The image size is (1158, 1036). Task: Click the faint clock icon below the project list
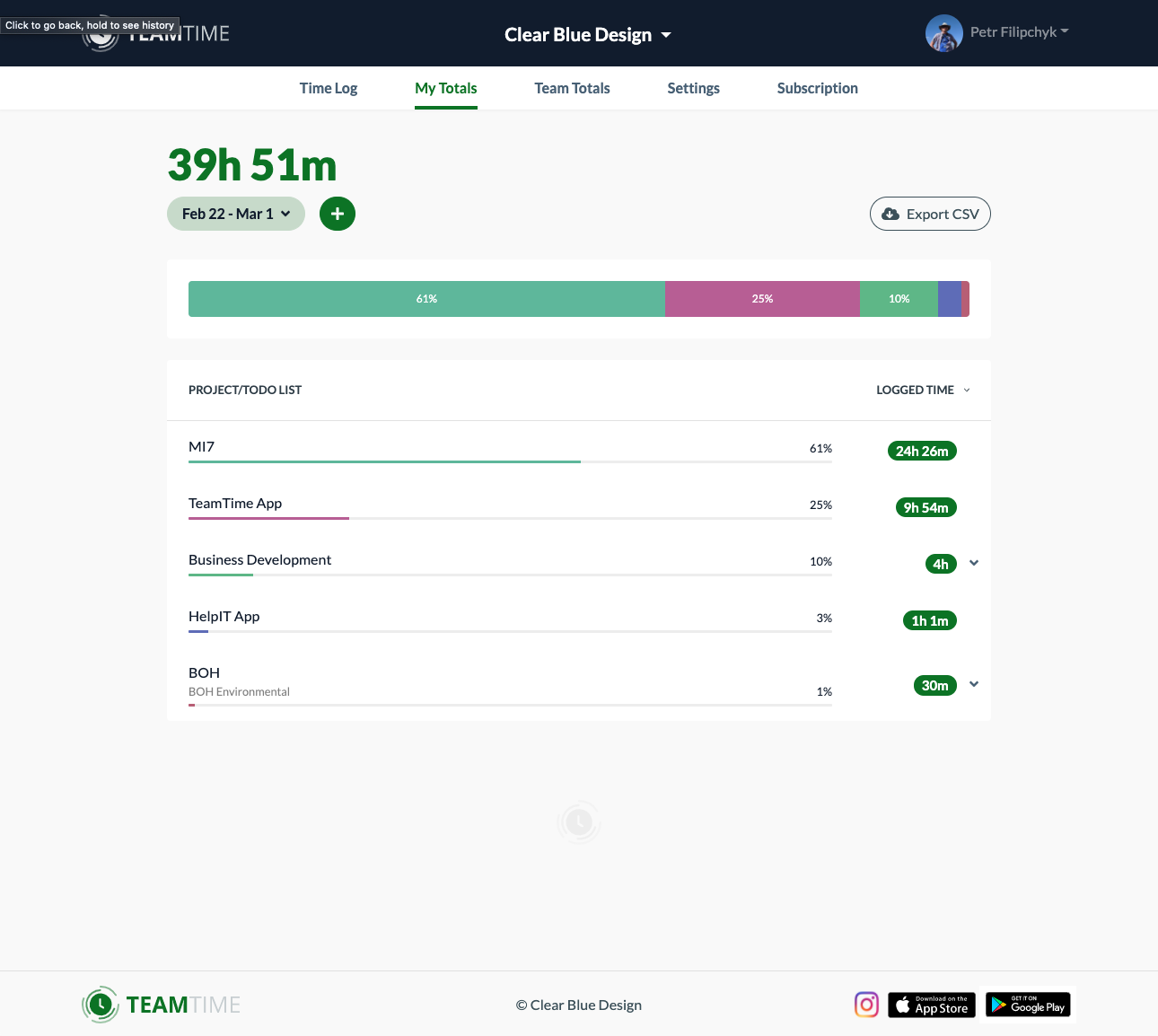coord(579,821)
